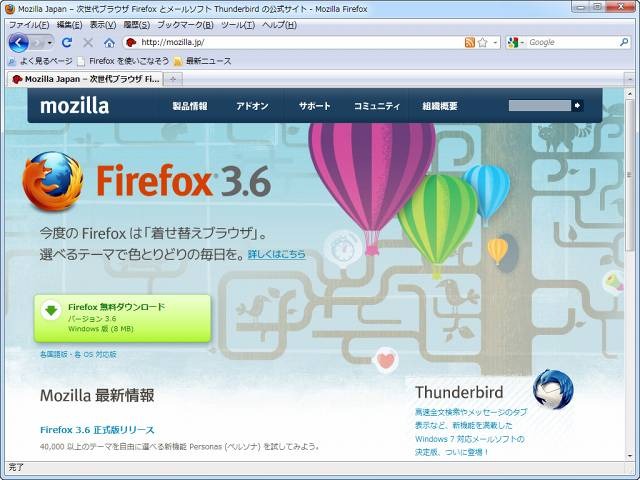Open the 各国語版・各 OS 対応版 link
The height and width of the screenshot is (480, 640).
click(78, 354)
